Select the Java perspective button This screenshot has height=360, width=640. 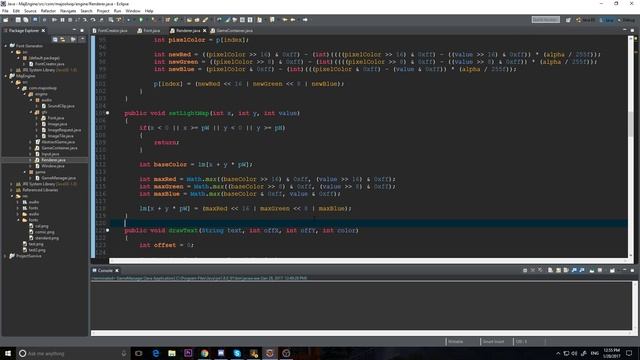pyautogui.click(x=607, y=20)
